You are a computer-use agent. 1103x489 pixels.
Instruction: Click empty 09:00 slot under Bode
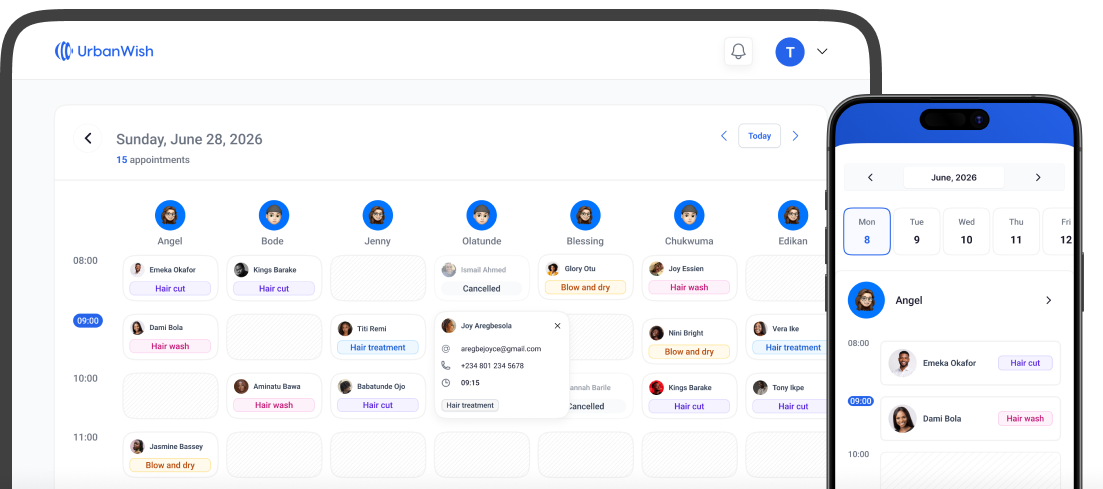pos(274,337)
